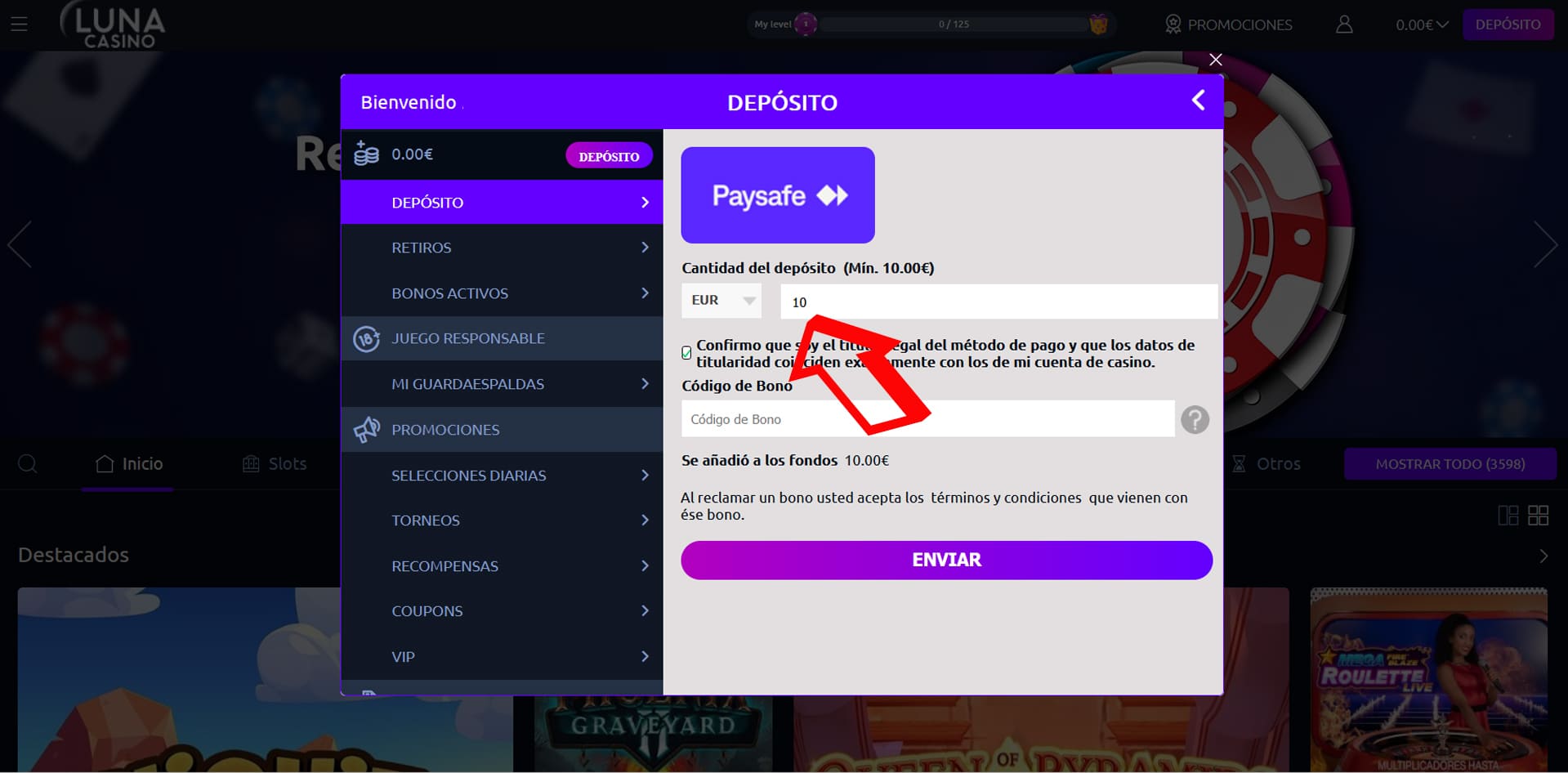Open the EUR currency dropdown
This screenshot has height=773, width=1568.
721,301
